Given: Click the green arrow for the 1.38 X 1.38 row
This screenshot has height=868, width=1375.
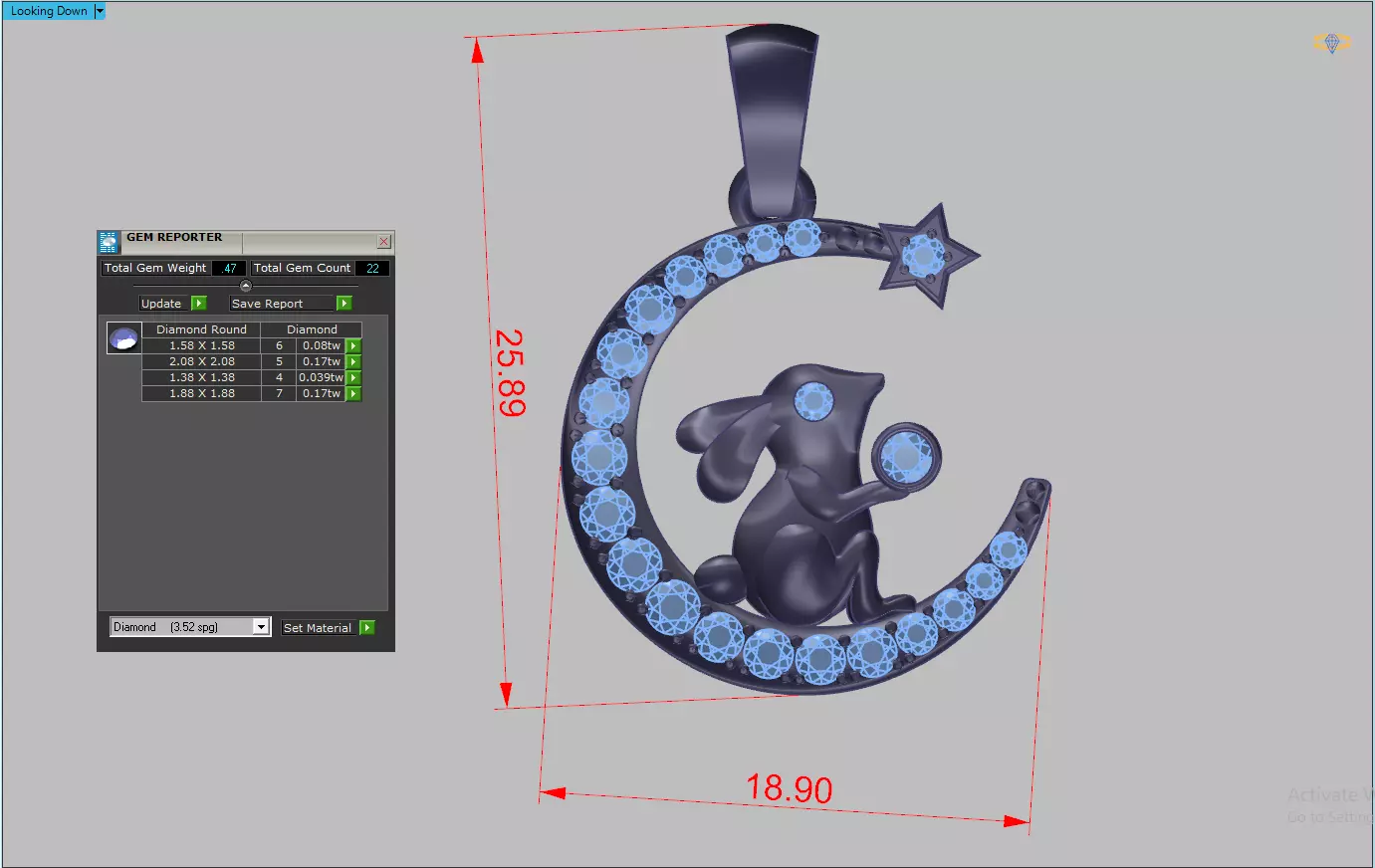Looking at the screenshot, I should click(353, 377).
